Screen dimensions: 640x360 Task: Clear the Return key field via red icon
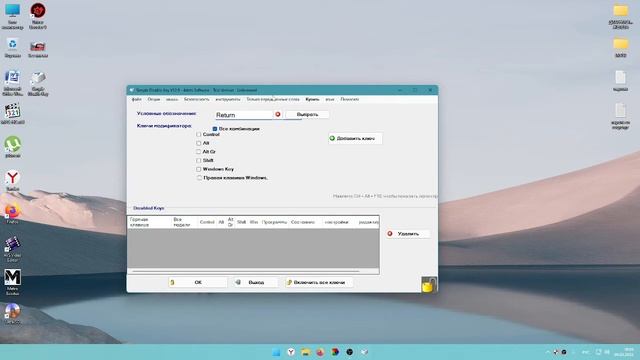tap(278, 115)
